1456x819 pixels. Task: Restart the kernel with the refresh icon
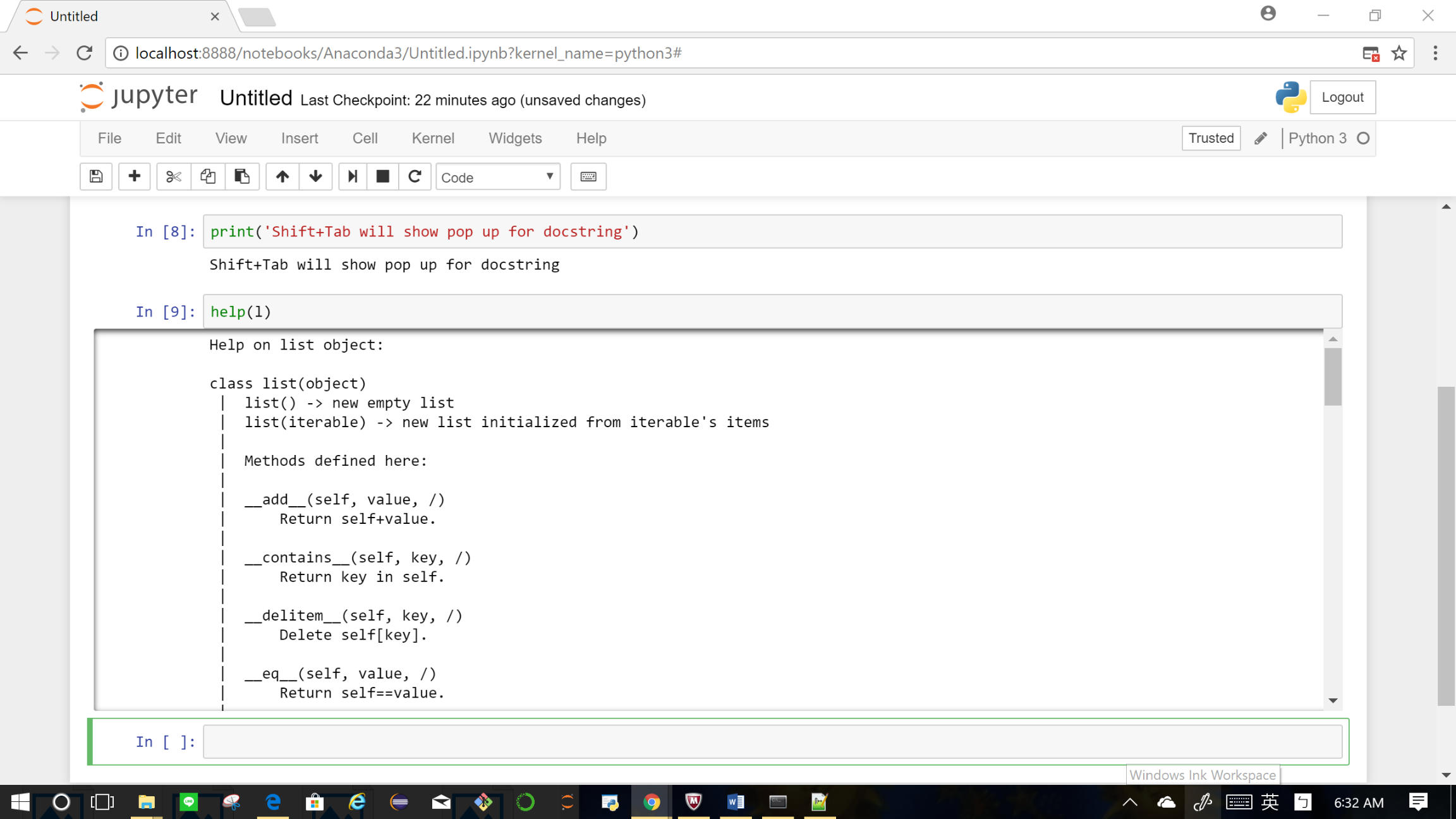tap(415, 177)
